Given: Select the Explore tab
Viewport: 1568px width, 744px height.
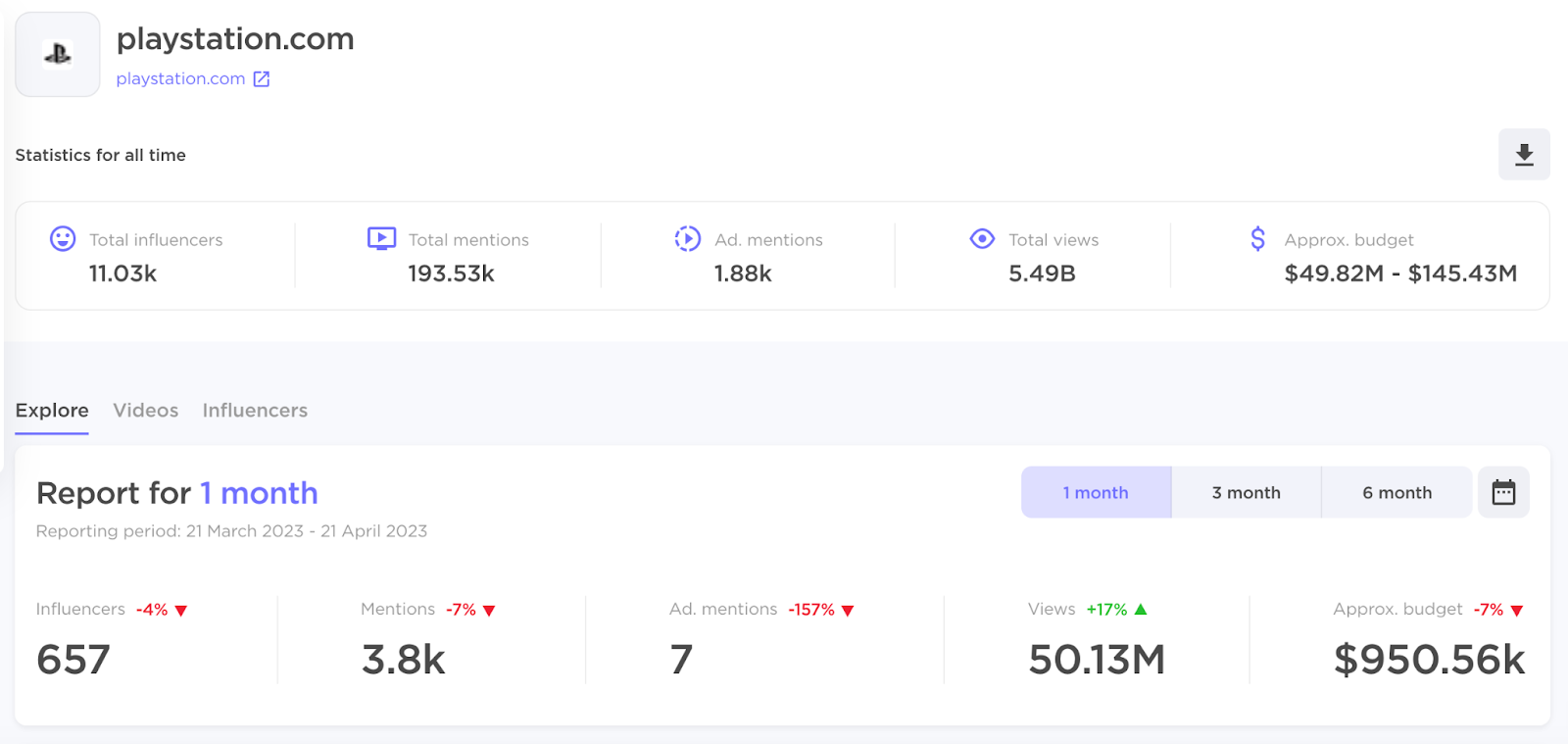Looking at the screenshot, I should (52, 411).
